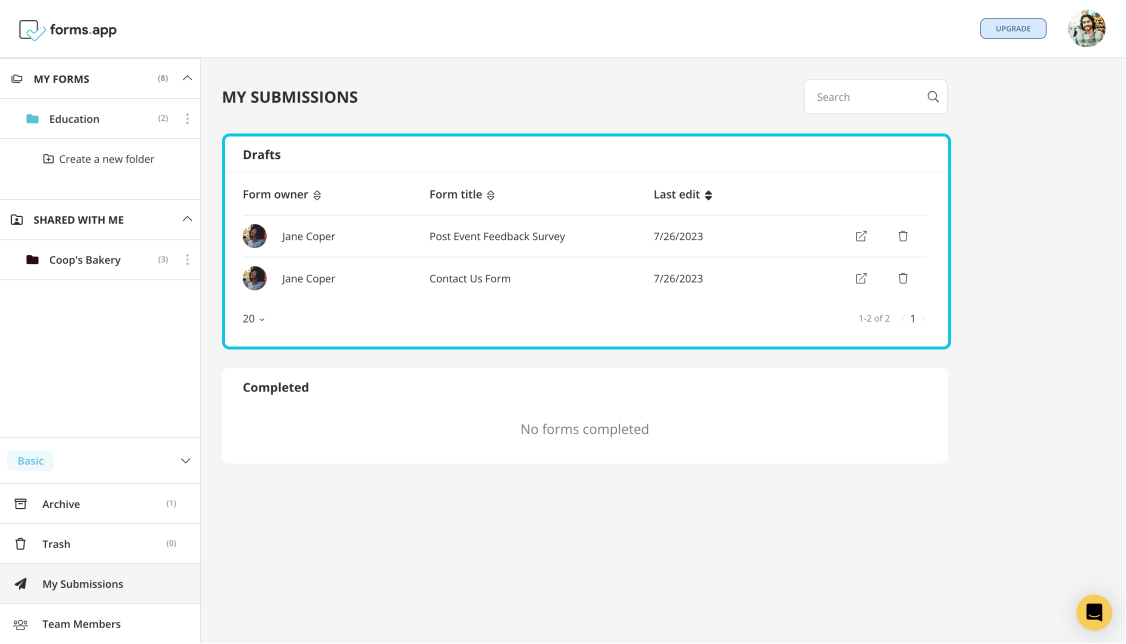Open Post Event Feedback Survey via external link icon

point(860,236)
